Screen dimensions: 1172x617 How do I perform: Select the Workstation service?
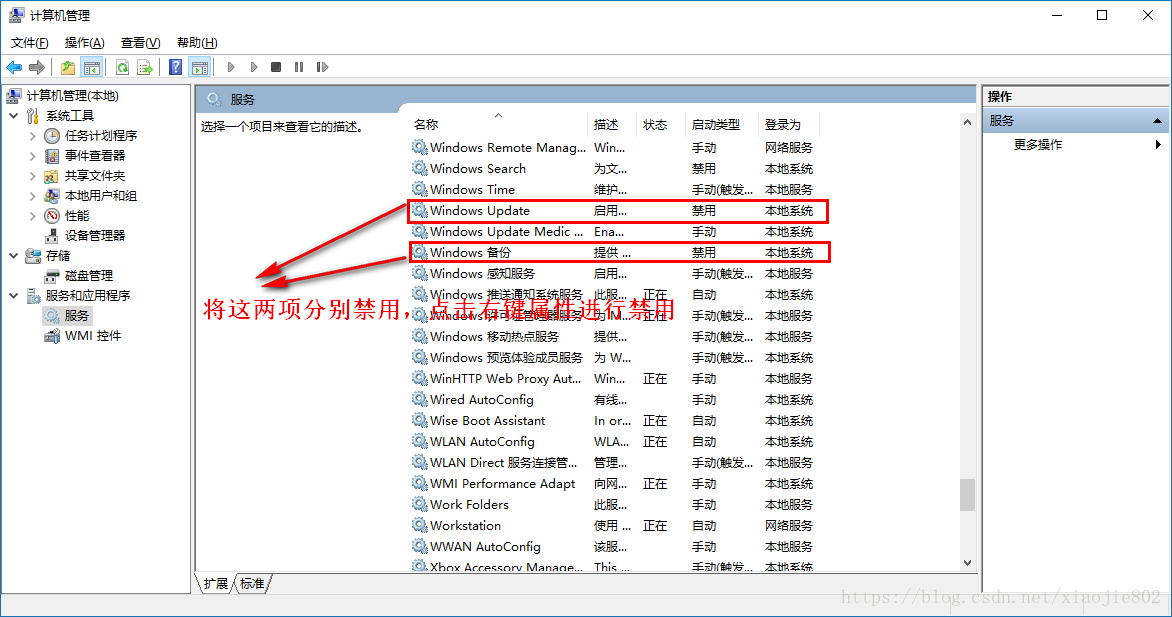pyautogui.click(x=613, y=526)
